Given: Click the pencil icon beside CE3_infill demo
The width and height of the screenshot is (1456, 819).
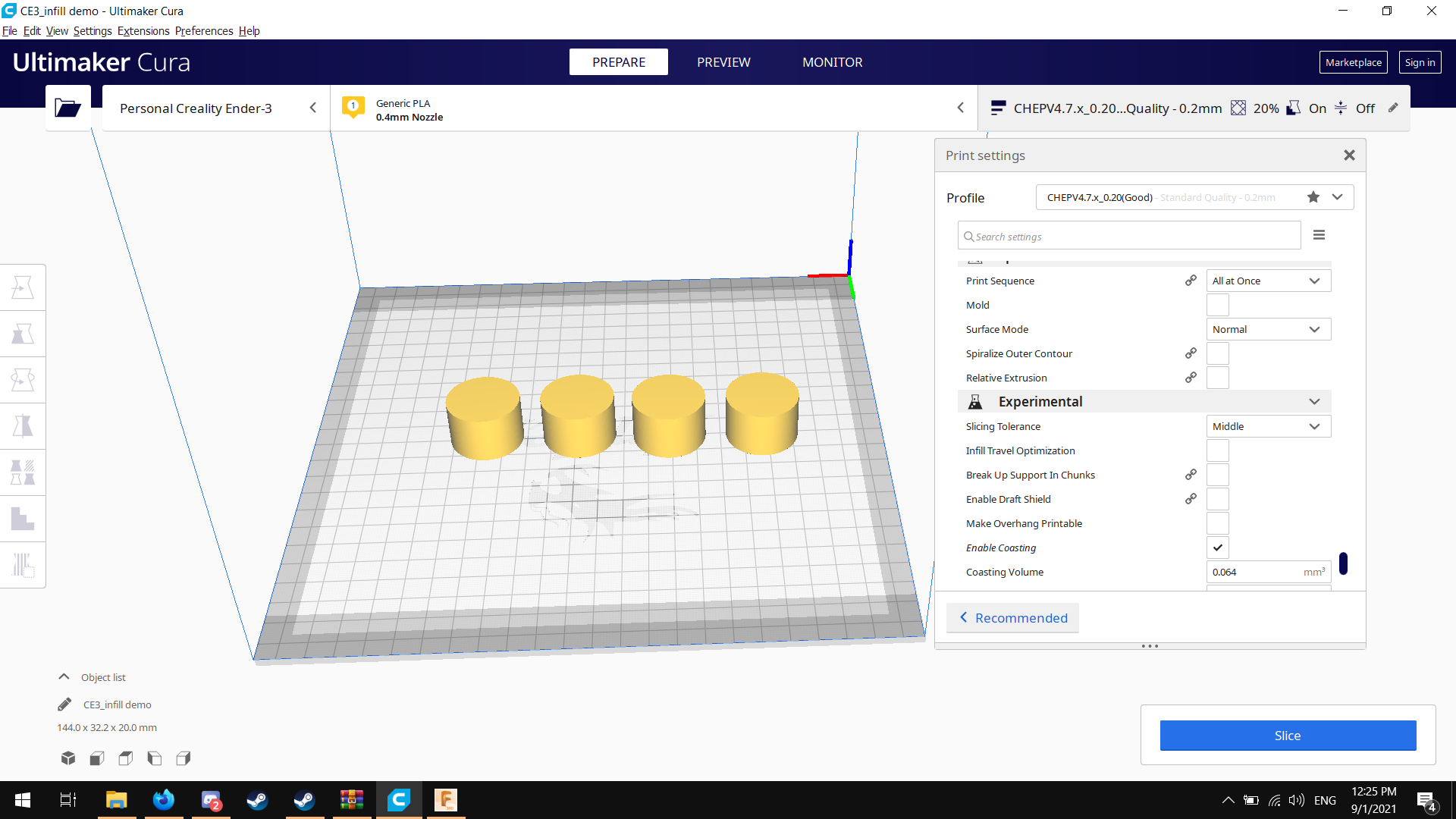Looking at the screenshot, I should click(64, 704).
